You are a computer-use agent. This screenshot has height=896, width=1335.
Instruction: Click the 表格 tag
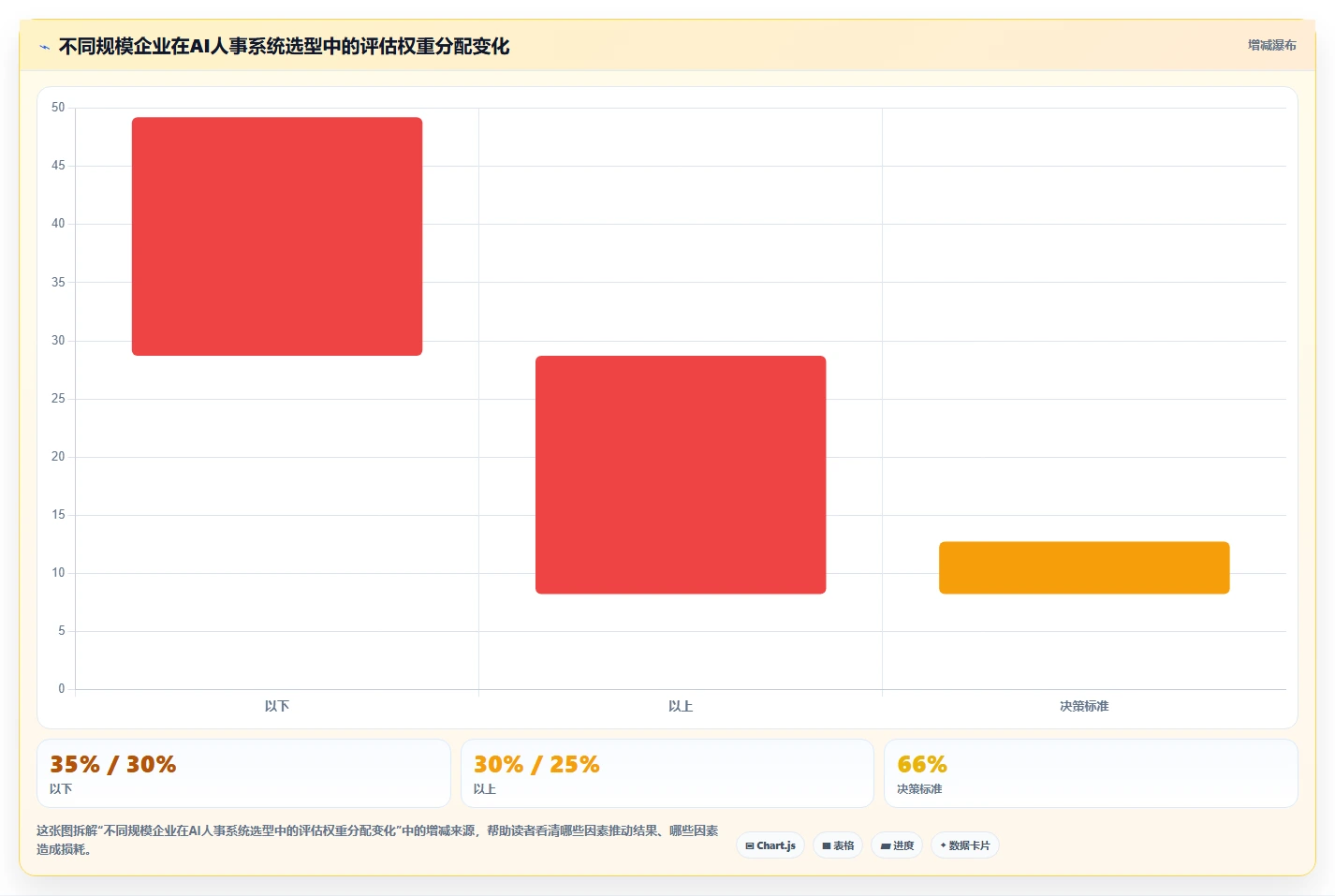838,845
